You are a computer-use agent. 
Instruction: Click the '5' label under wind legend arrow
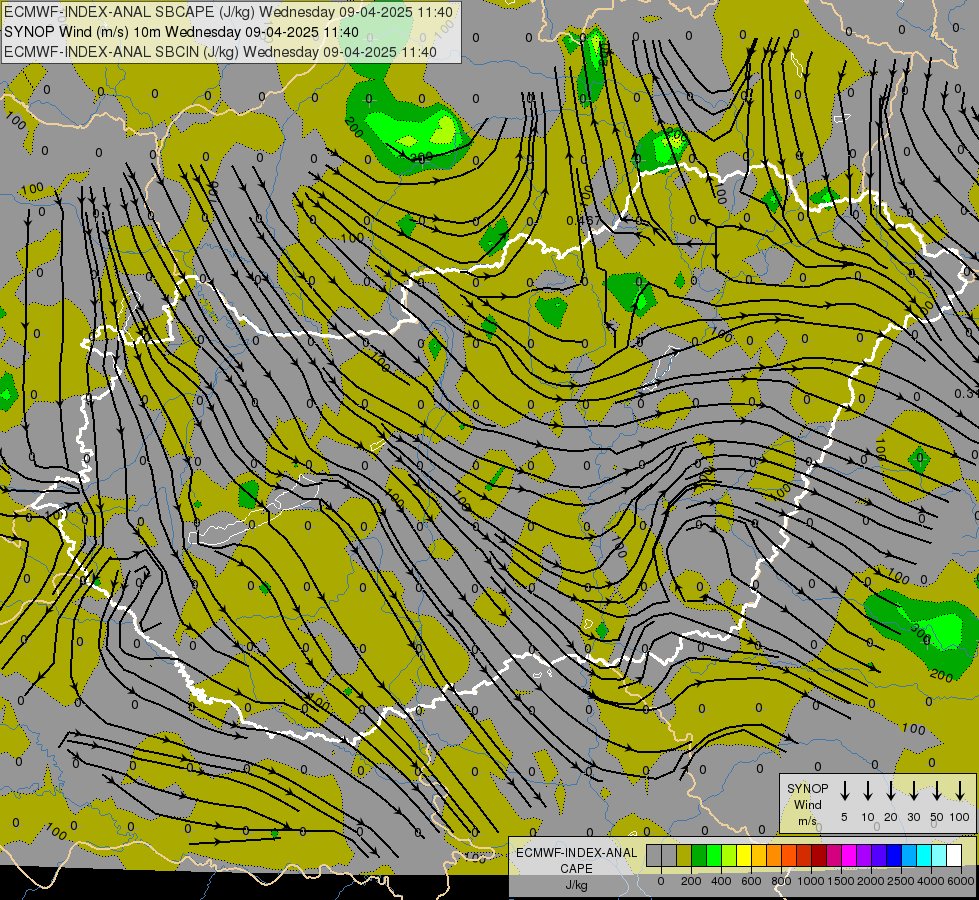point(844,817)
